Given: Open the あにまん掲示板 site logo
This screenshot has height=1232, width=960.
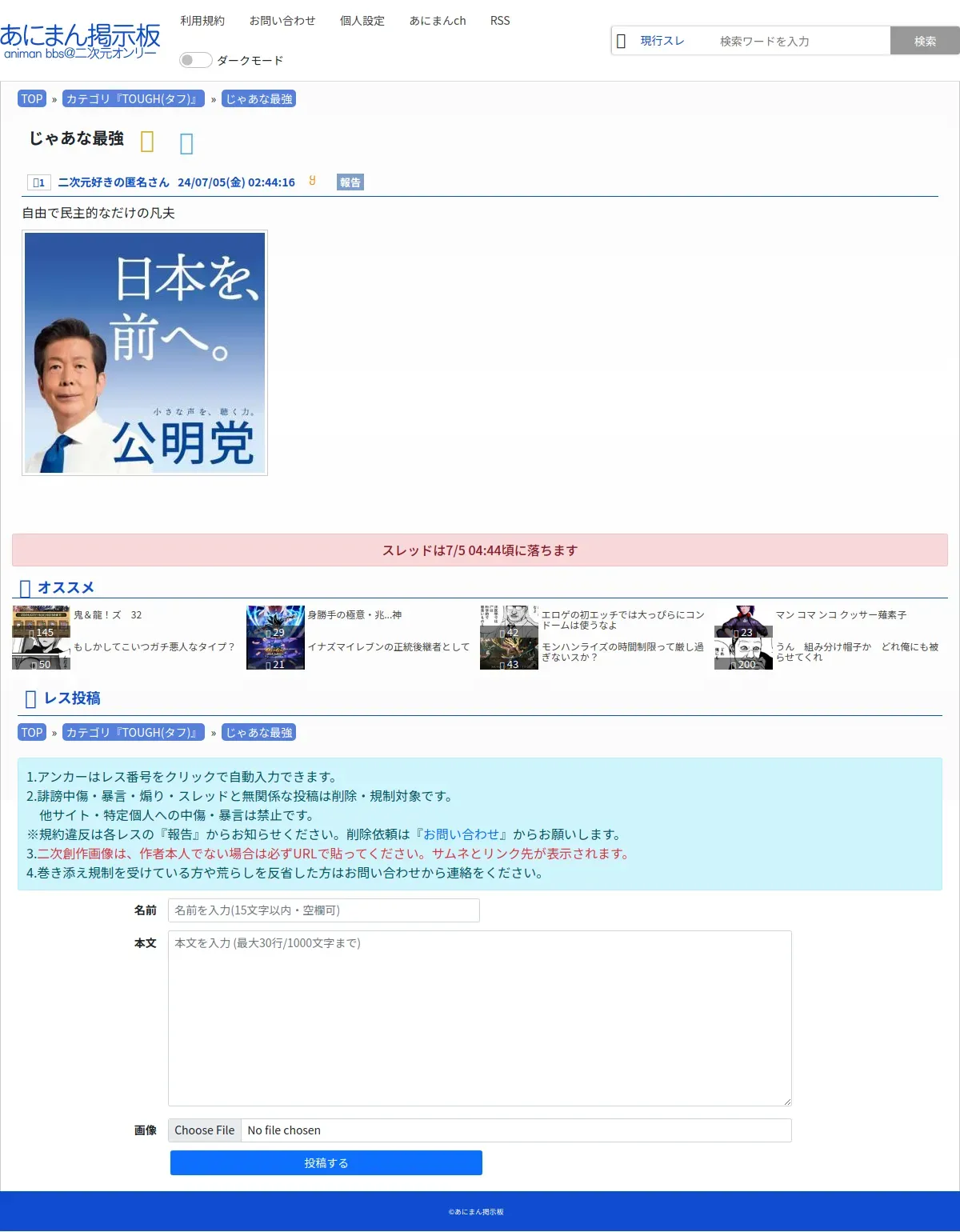Looking at the screenshot, I should point(80,41).
